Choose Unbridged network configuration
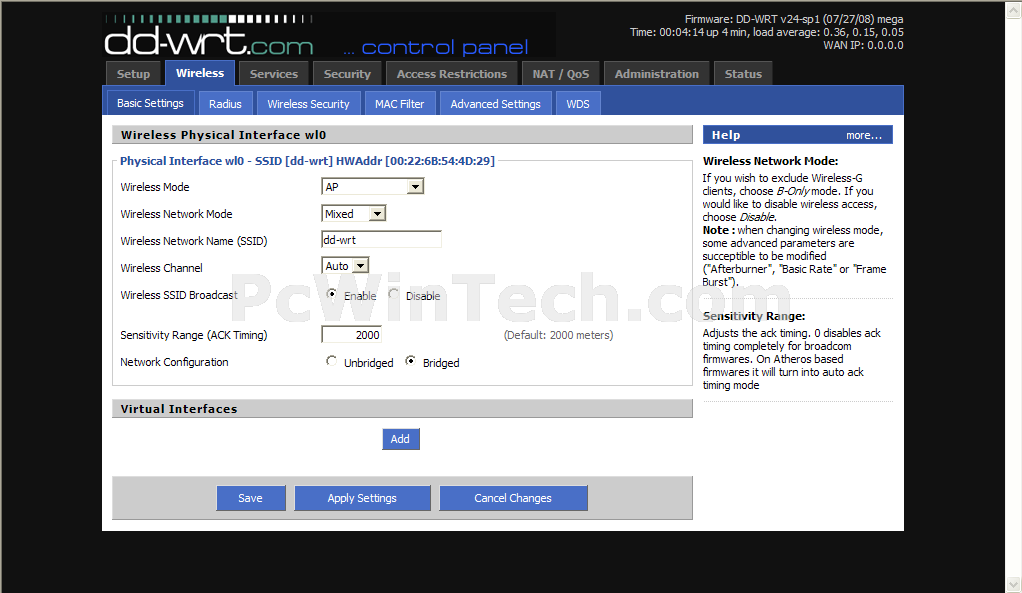This screenshot has height=593, width=1022. pyautogui.click(x=332, y=361)
